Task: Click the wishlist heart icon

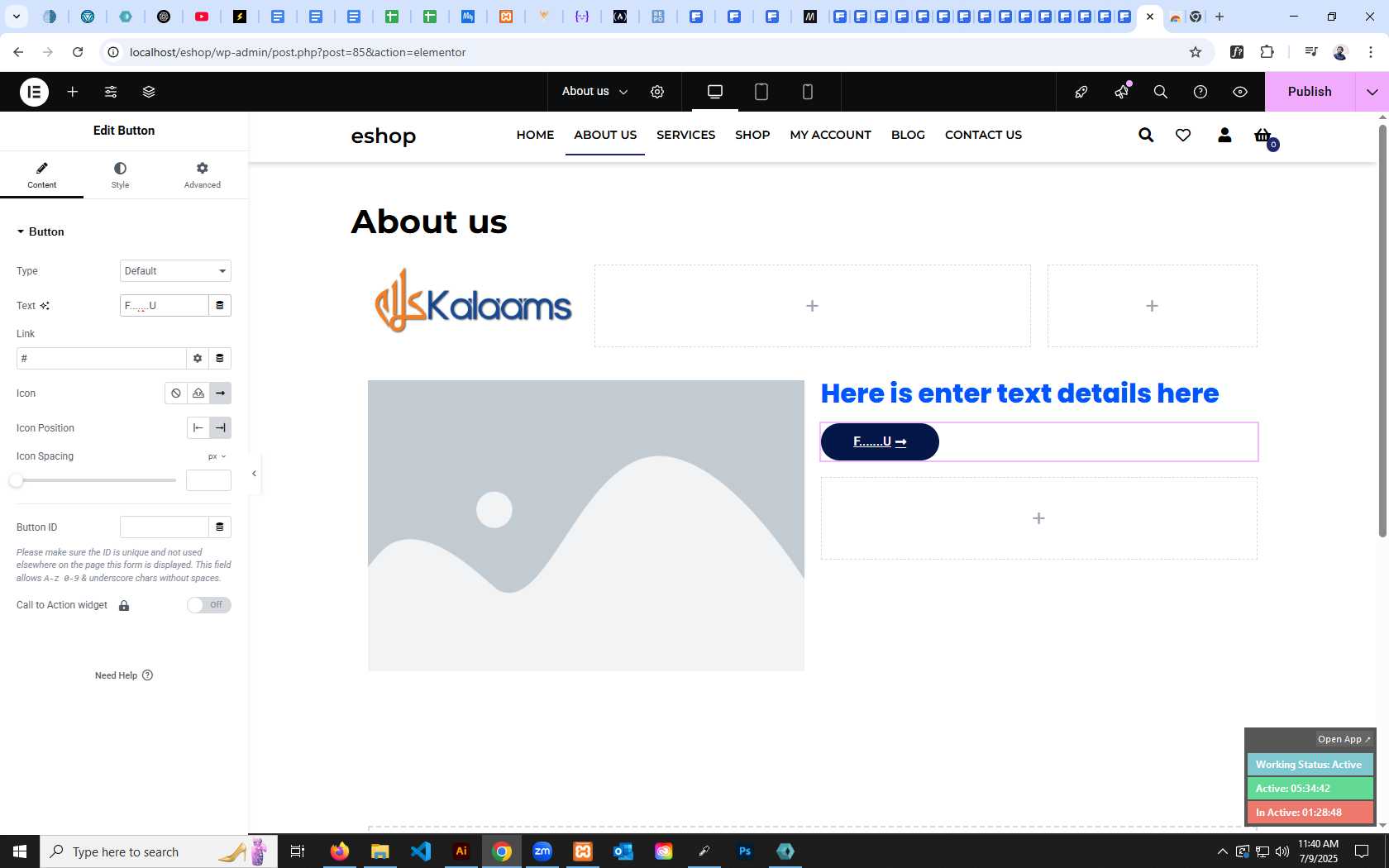Action: click(1183, 135)
